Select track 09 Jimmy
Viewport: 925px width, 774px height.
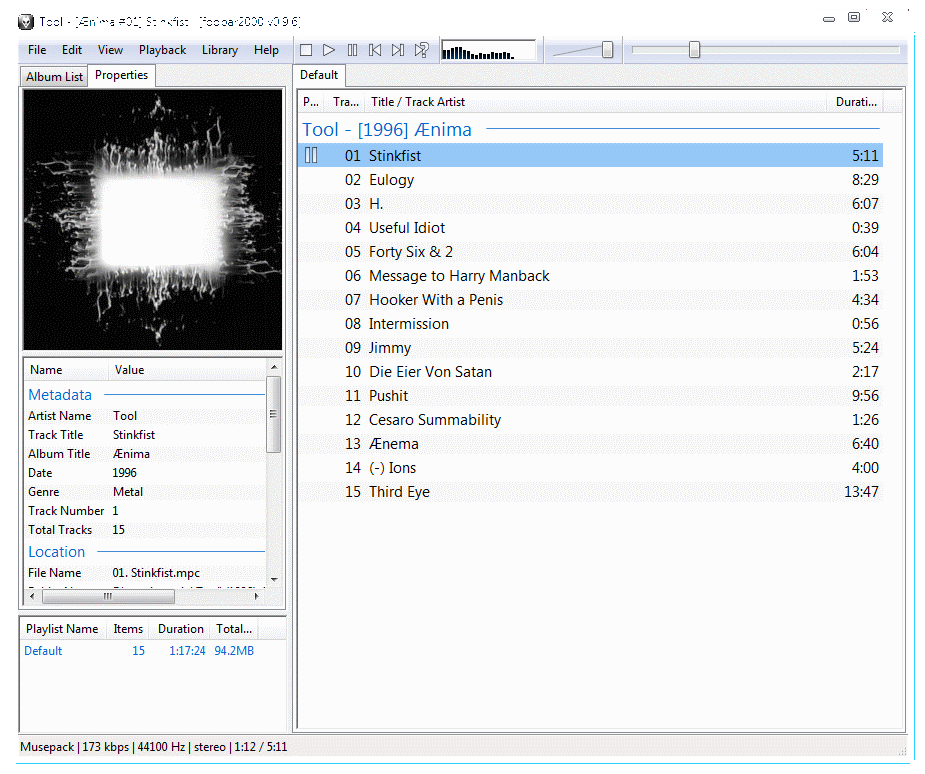pyautogui.click(x=590, y=348)
